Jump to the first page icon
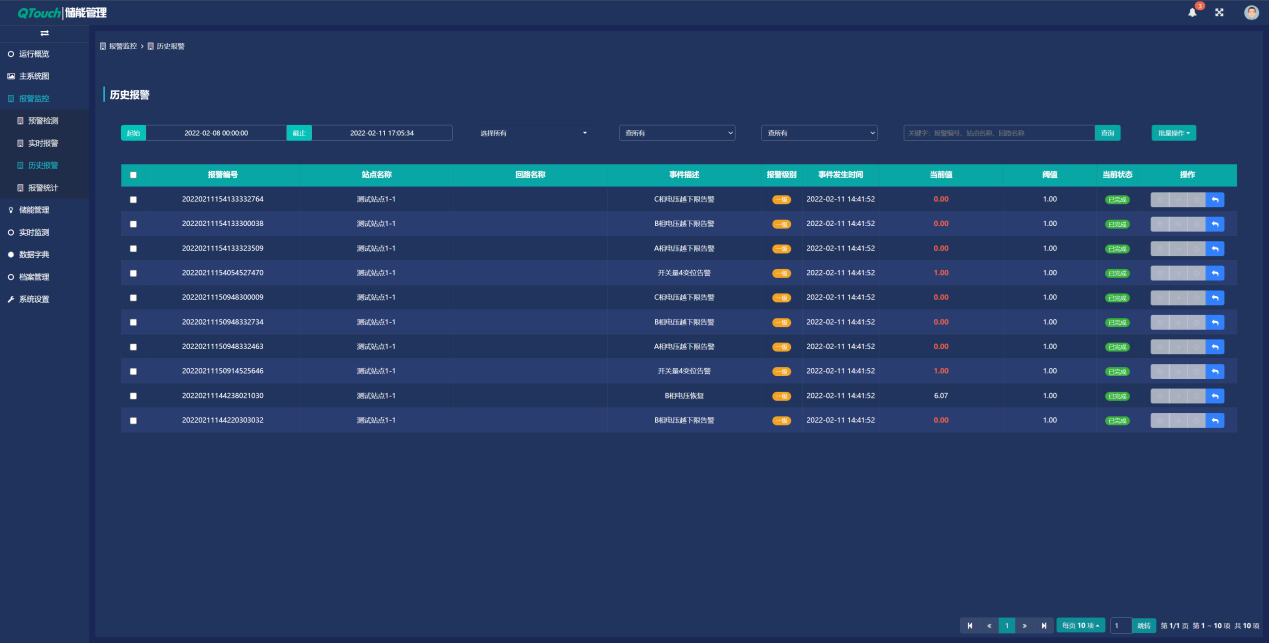Screen dimensions: 1269x643 pos(969,625)
